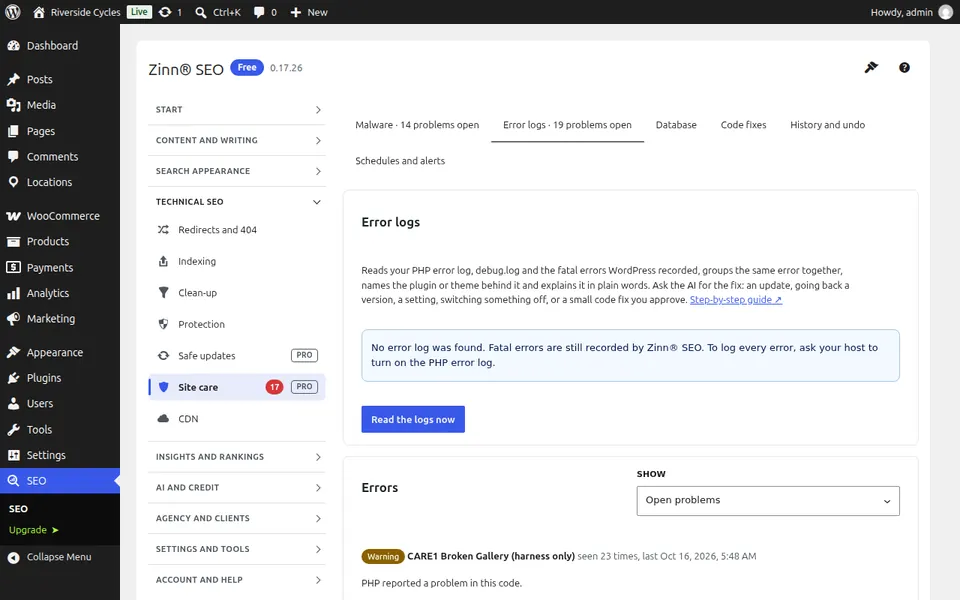
Task: Open the Step-by-step guide link
Action: point(735,300)
